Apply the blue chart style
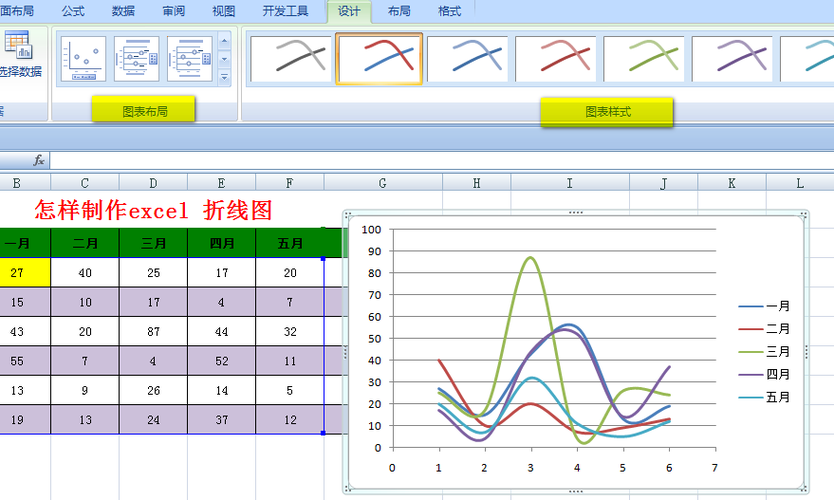834x500 pixels. click(x=468, y=59)
